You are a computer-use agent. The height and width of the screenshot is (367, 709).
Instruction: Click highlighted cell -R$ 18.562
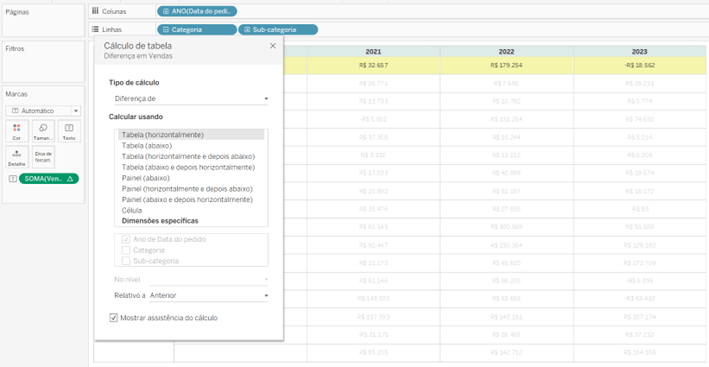click(x=640, y=66)
